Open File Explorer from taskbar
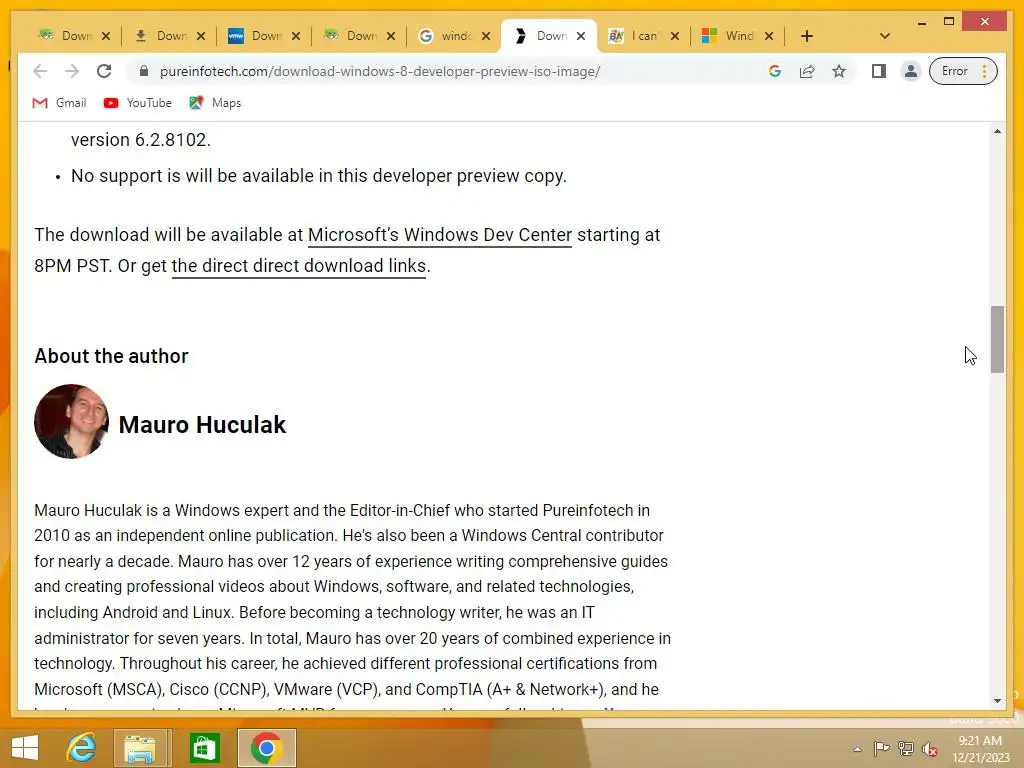Screen dimensions: 1024x768 [x=140, y=748]
